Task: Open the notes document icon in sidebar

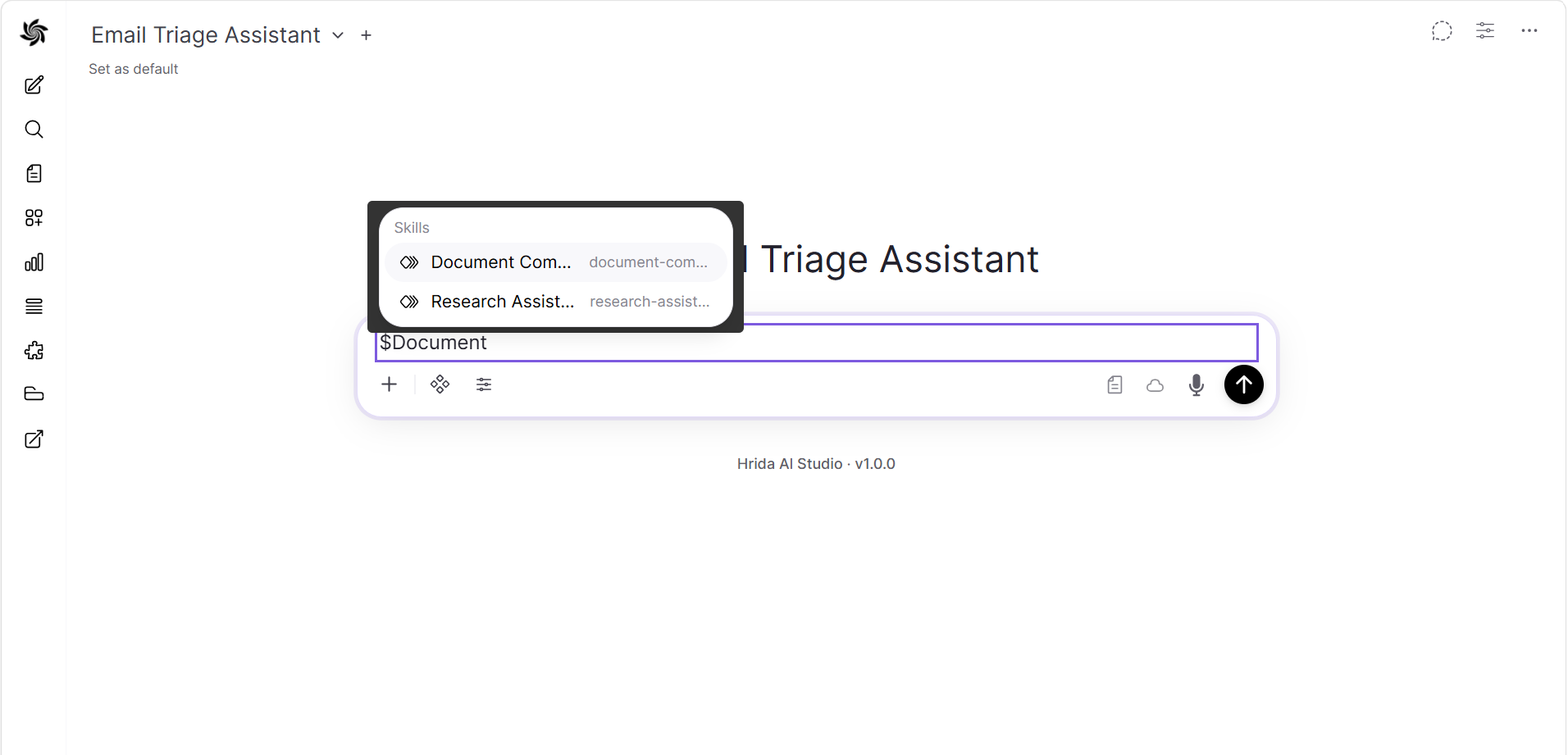Action: click(x=34, y=174)
